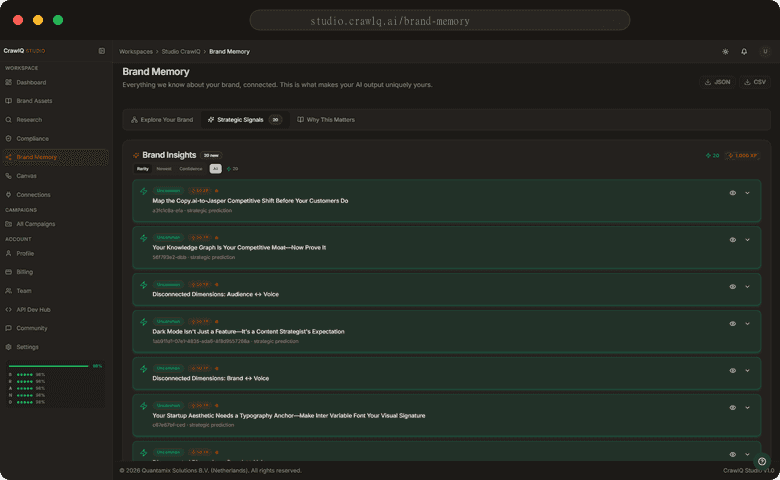Screen dimensions: 780x480
Task: Filter by the green 20 rarity chip
Action: pyautogui.click(x=232, y=169)
